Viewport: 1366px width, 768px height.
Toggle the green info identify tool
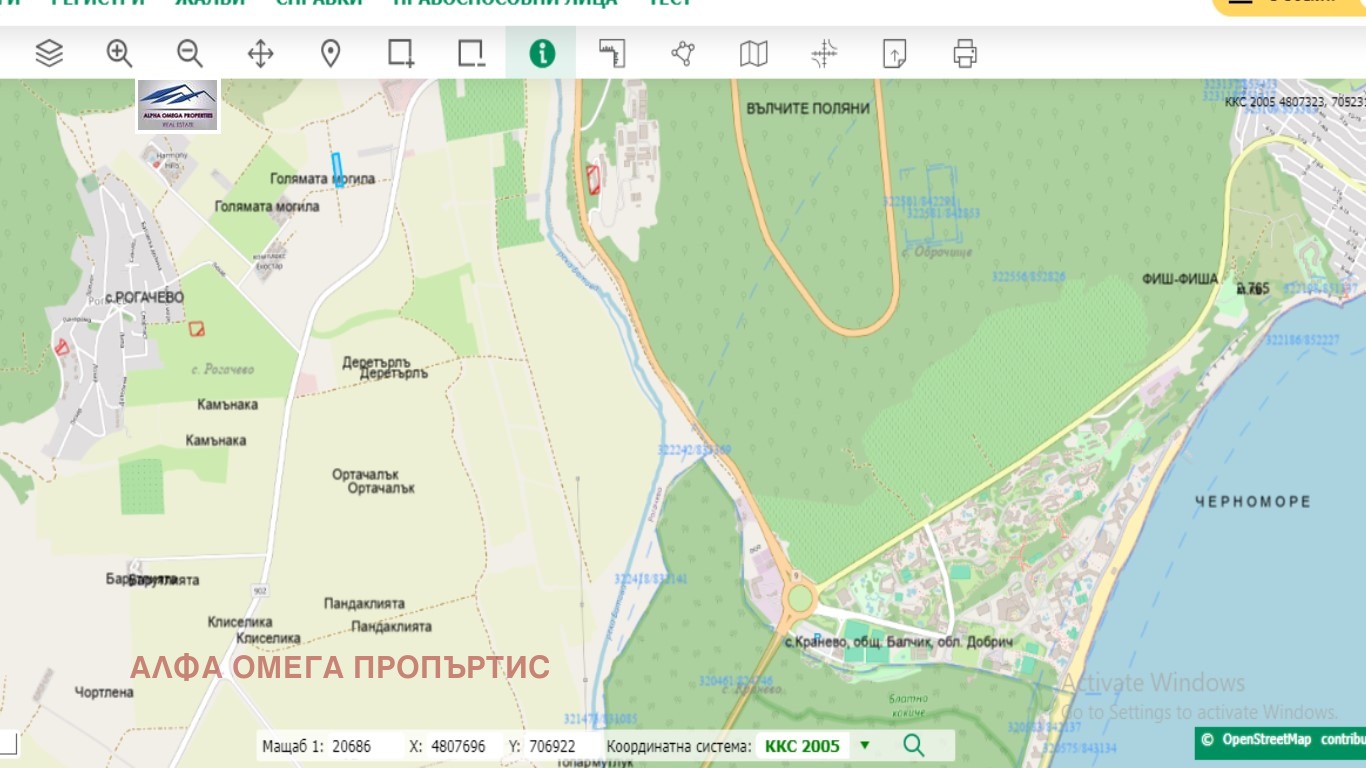pos(541,53)
